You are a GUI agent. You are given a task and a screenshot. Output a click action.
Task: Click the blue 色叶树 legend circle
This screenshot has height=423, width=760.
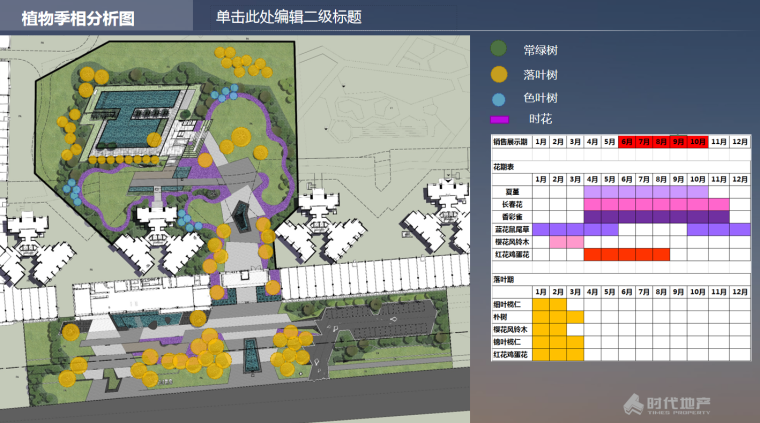[x=500, y=98]
